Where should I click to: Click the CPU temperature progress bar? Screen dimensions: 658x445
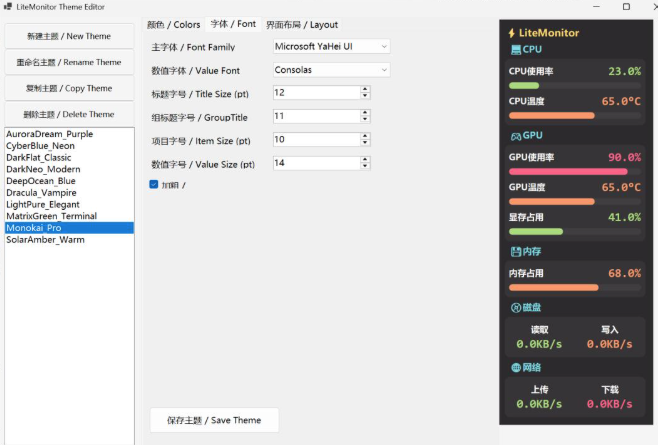point(575,115)
